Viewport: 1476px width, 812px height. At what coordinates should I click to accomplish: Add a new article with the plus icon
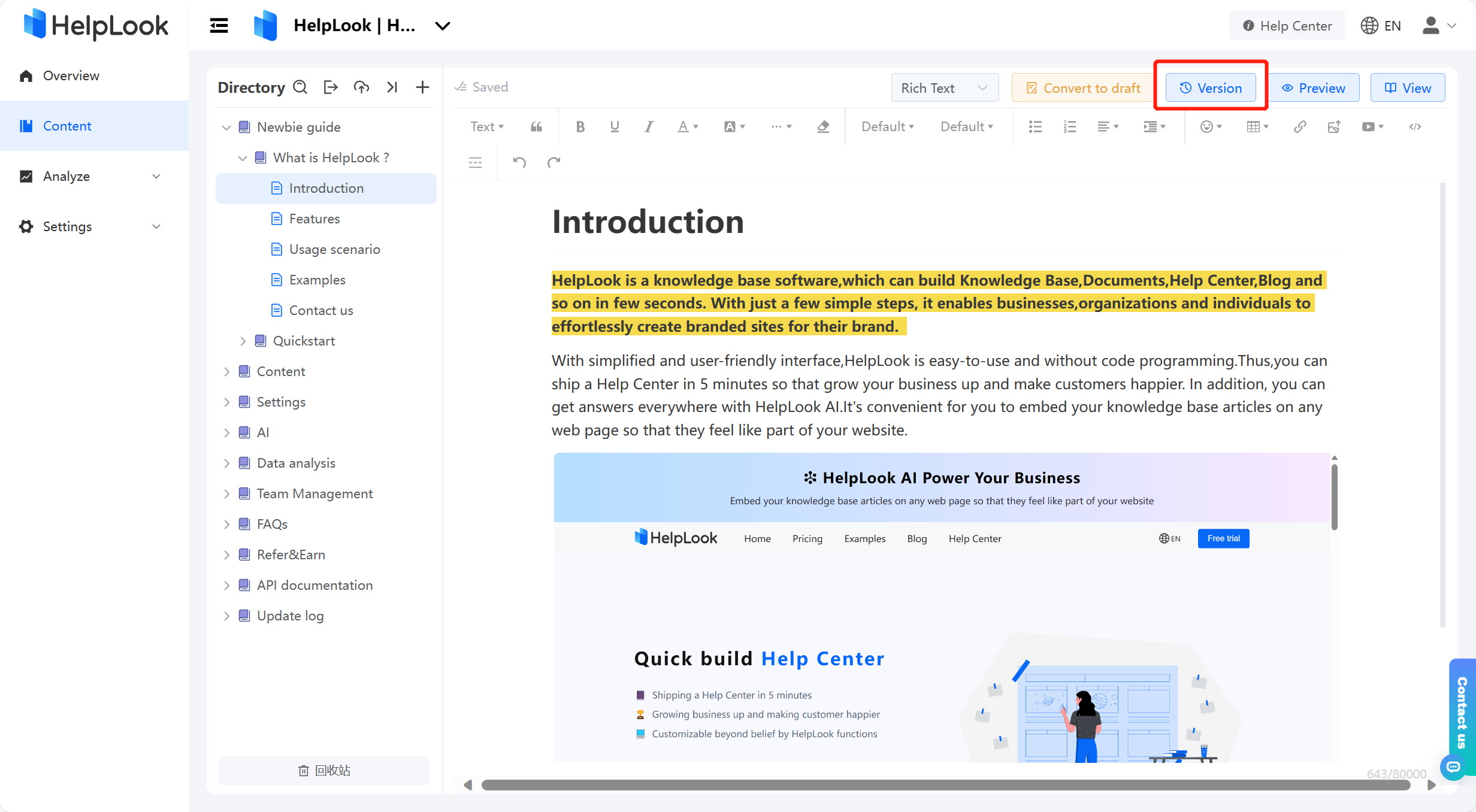422,87
